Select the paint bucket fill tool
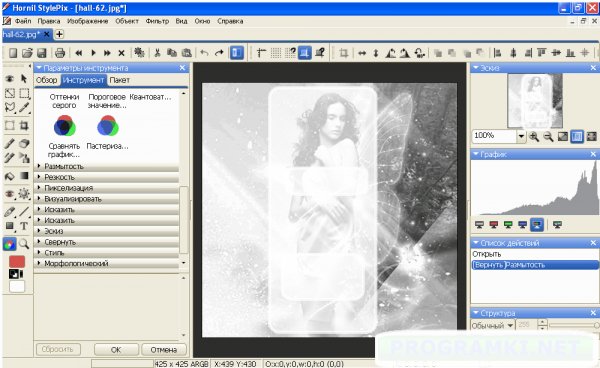 [x=10, y=176]
